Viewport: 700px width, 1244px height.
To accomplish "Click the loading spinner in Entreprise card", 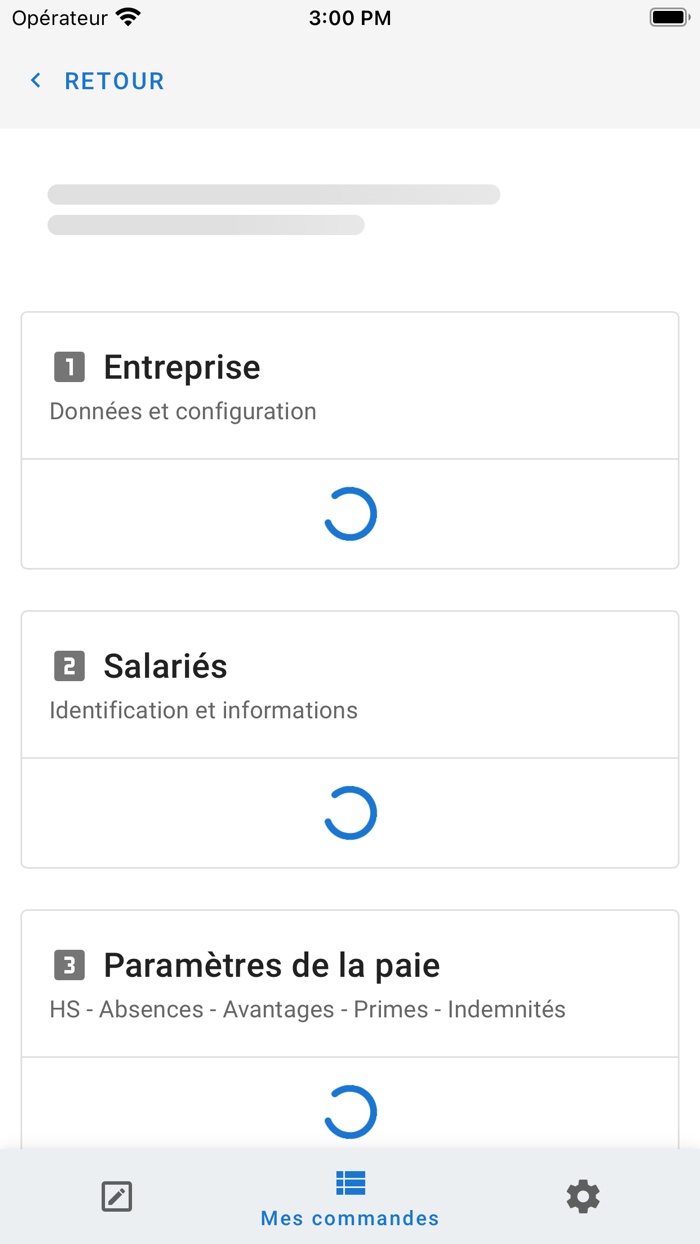I will coord(350,514).
